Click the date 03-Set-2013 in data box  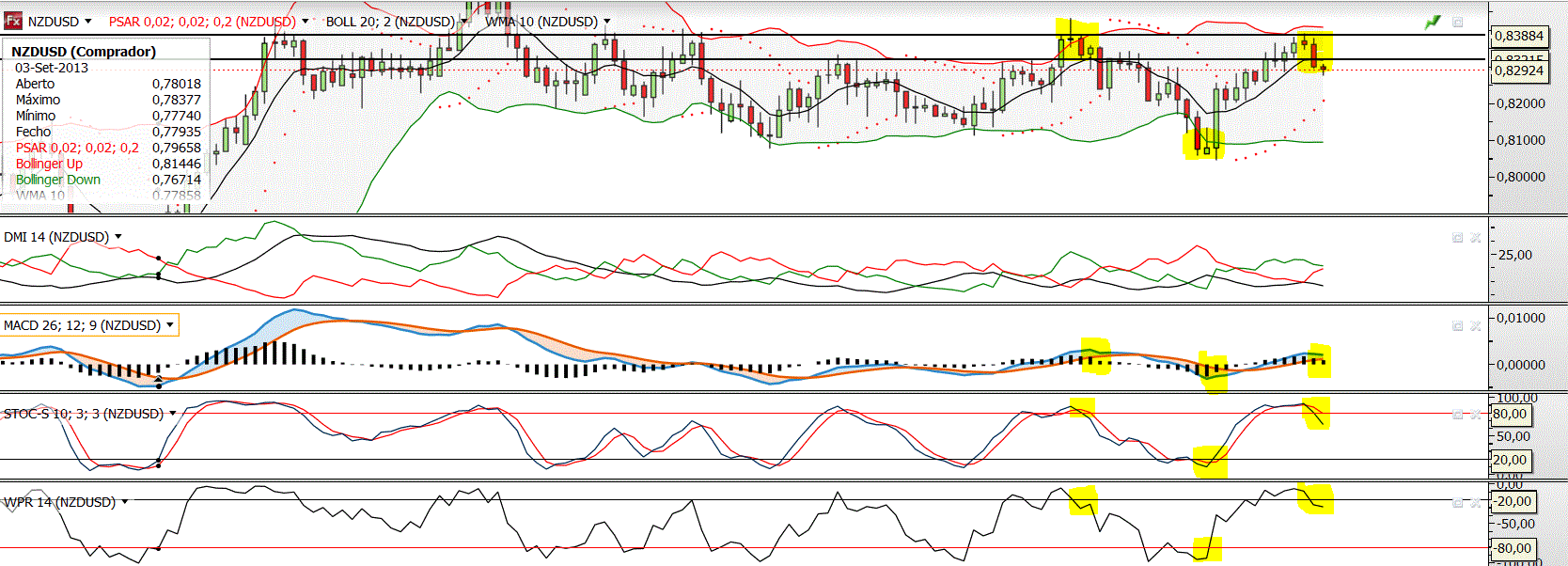pos(52,68)
